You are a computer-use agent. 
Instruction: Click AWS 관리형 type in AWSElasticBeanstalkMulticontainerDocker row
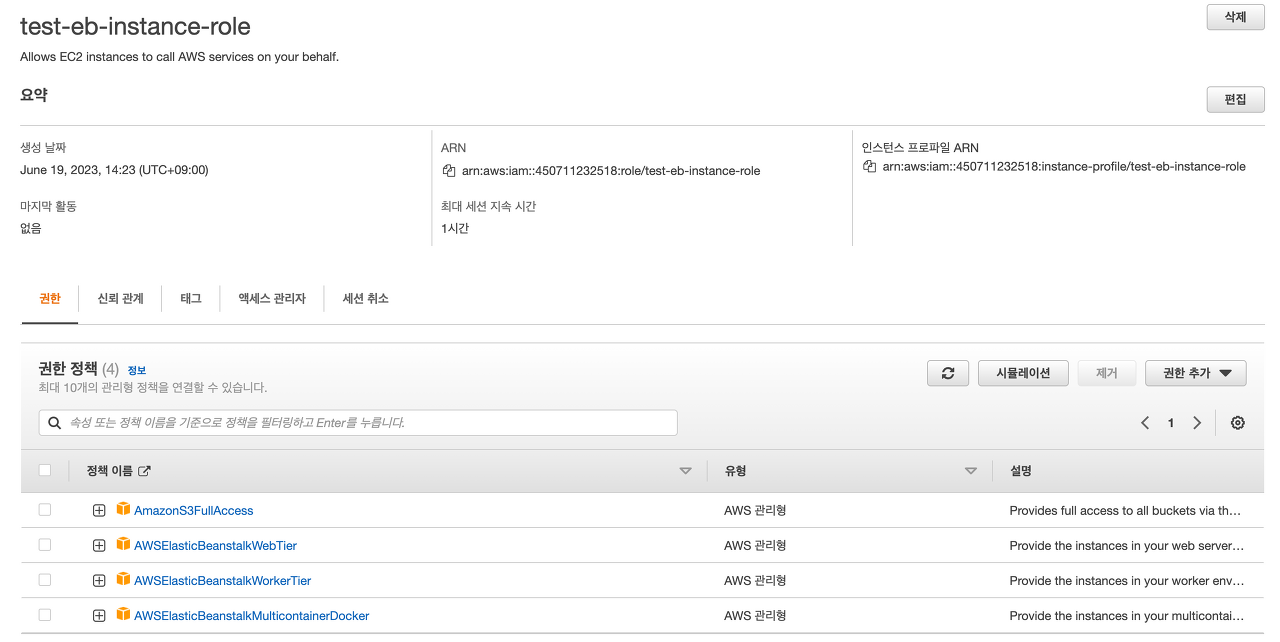pyautogui.click(x=755, y=615)
